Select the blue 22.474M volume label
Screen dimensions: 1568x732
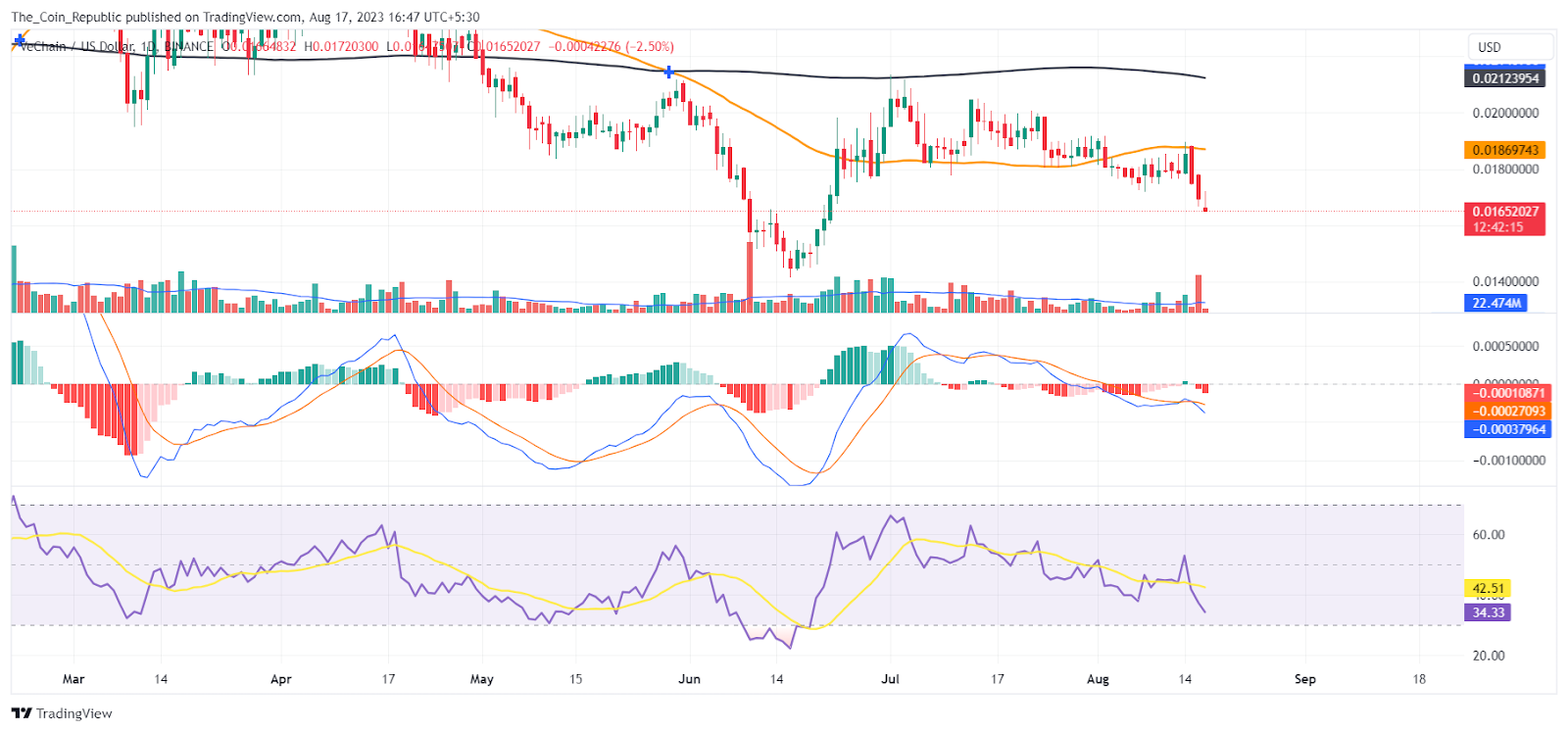1496,304
